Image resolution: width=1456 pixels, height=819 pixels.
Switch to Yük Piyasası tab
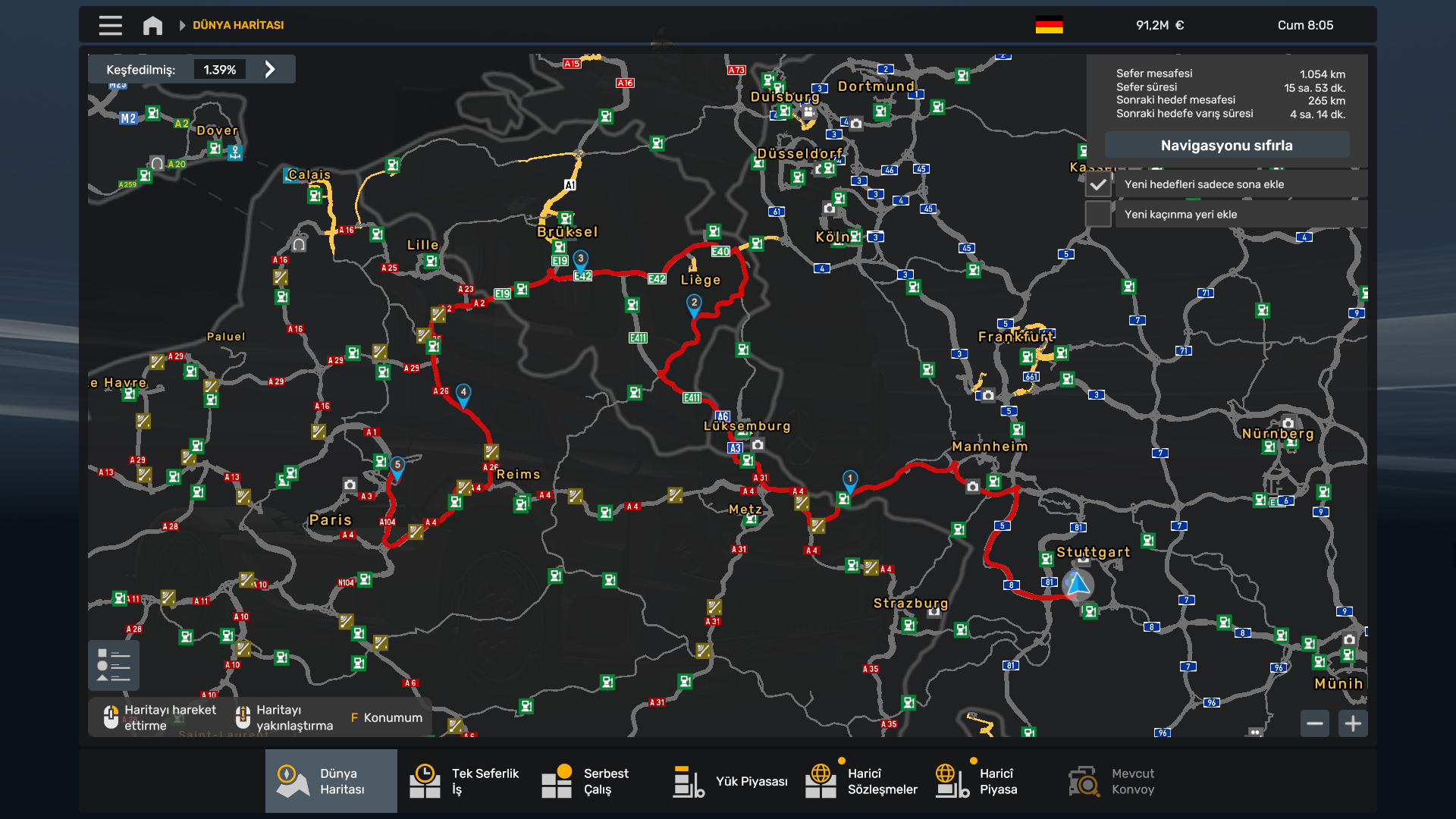pos(730,781)
